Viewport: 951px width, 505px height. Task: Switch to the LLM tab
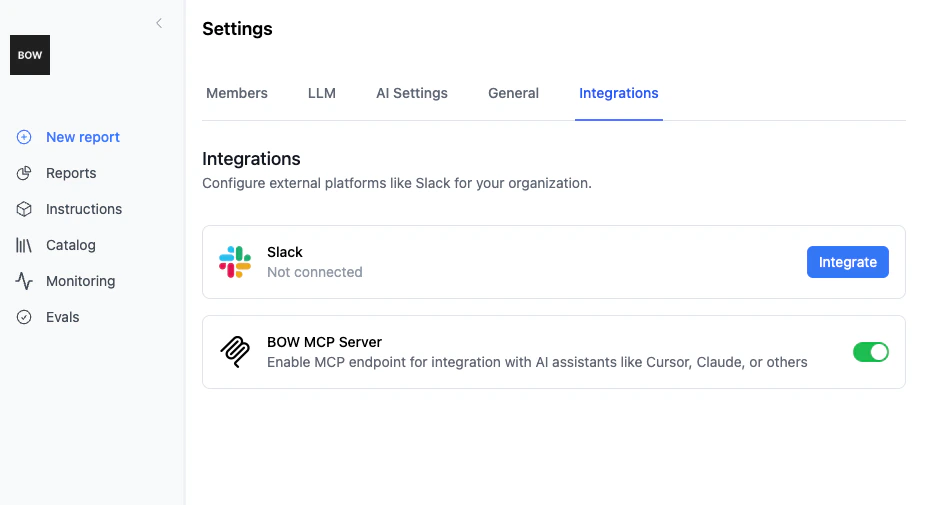click(321, 93)
